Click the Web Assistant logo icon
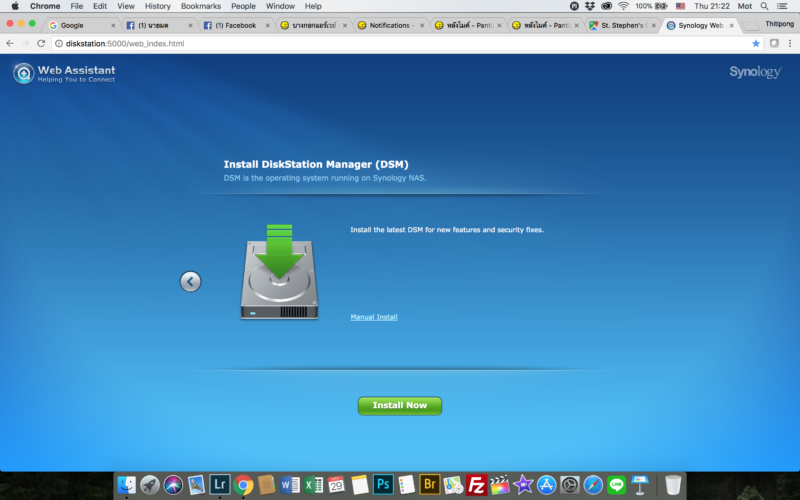The height and width of the screenshot is (500, 800). point(23,73)
